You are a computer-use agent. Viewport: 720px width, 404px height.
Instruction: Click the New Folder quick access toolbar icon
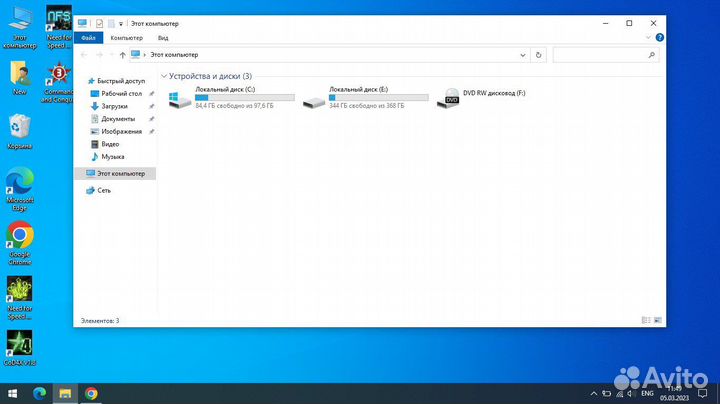point(111,23)
